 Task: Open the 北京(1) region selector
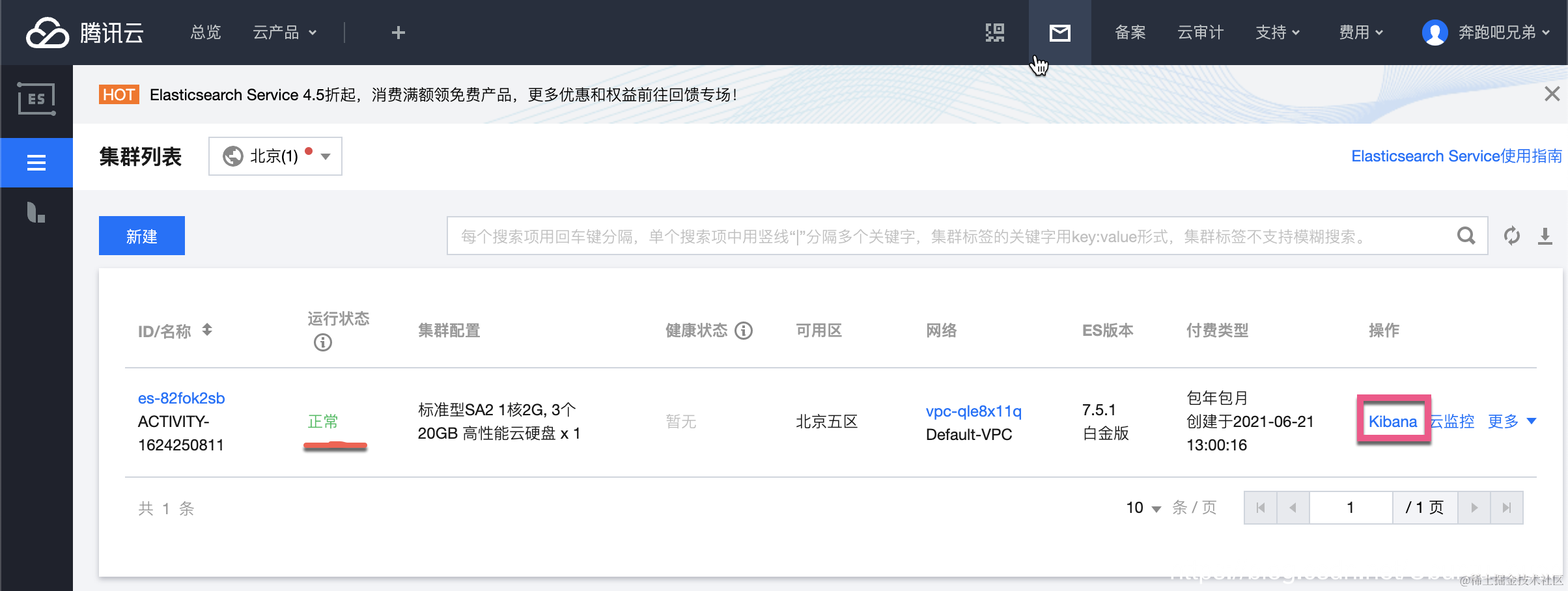275,156
